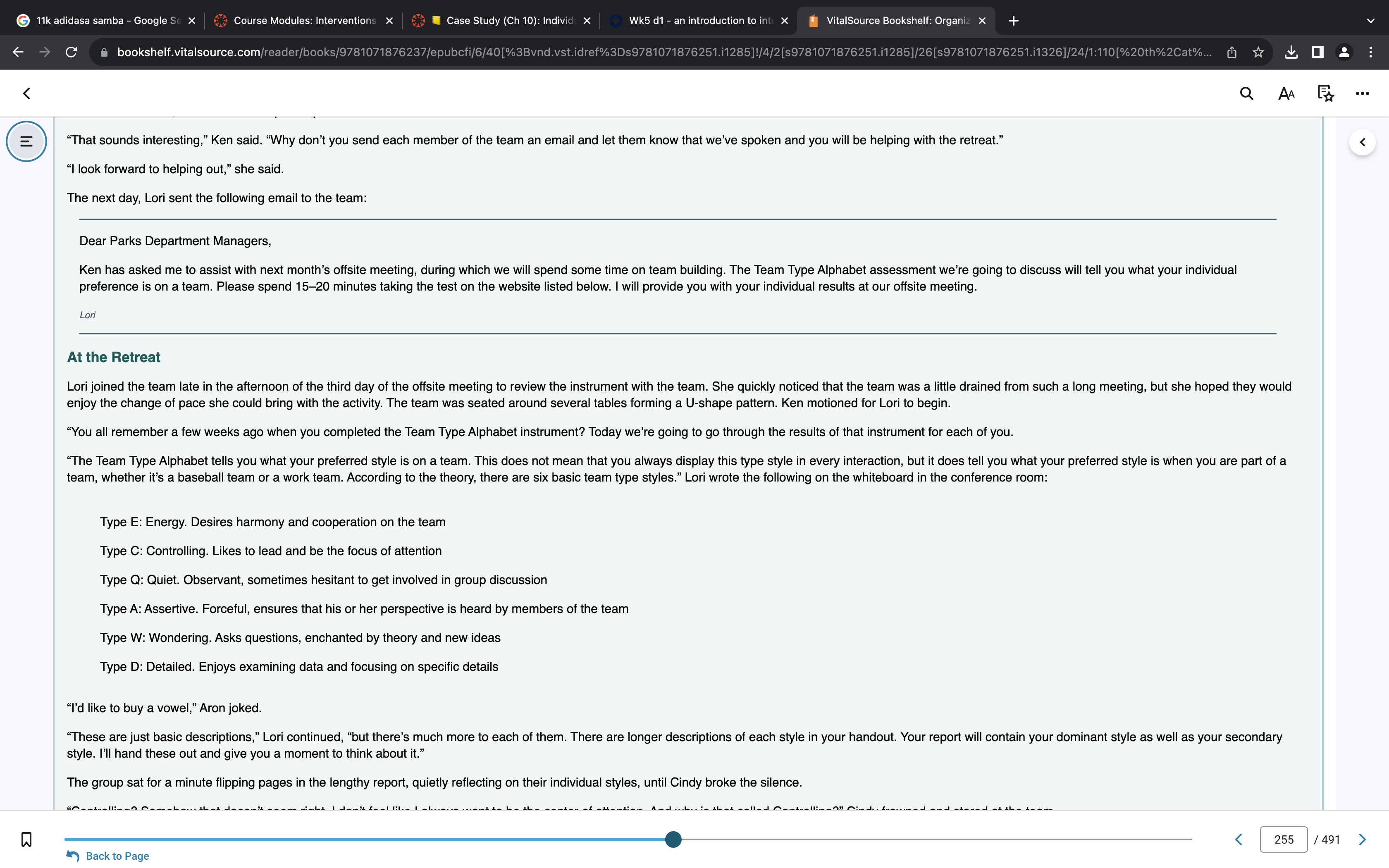Click the page number input field
The width and height of the screenshot is (1389, 868).
pyautogui.click(x=1284, y=839)
